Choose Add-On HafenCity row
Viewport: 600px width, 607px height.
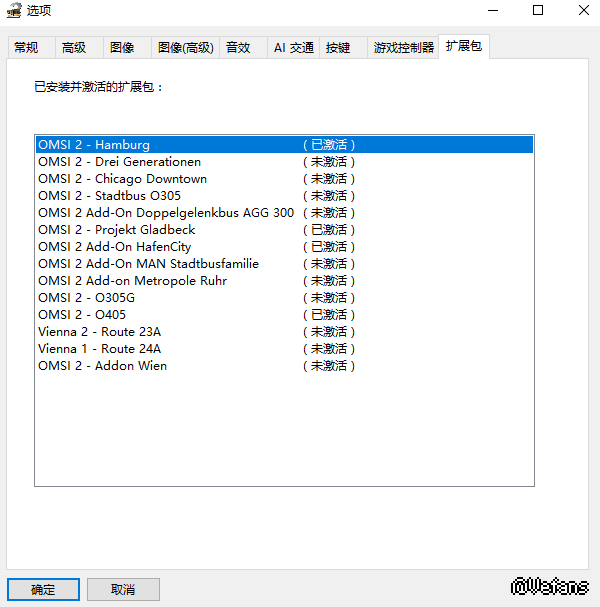pyautogui.click(x=285, y=247)
